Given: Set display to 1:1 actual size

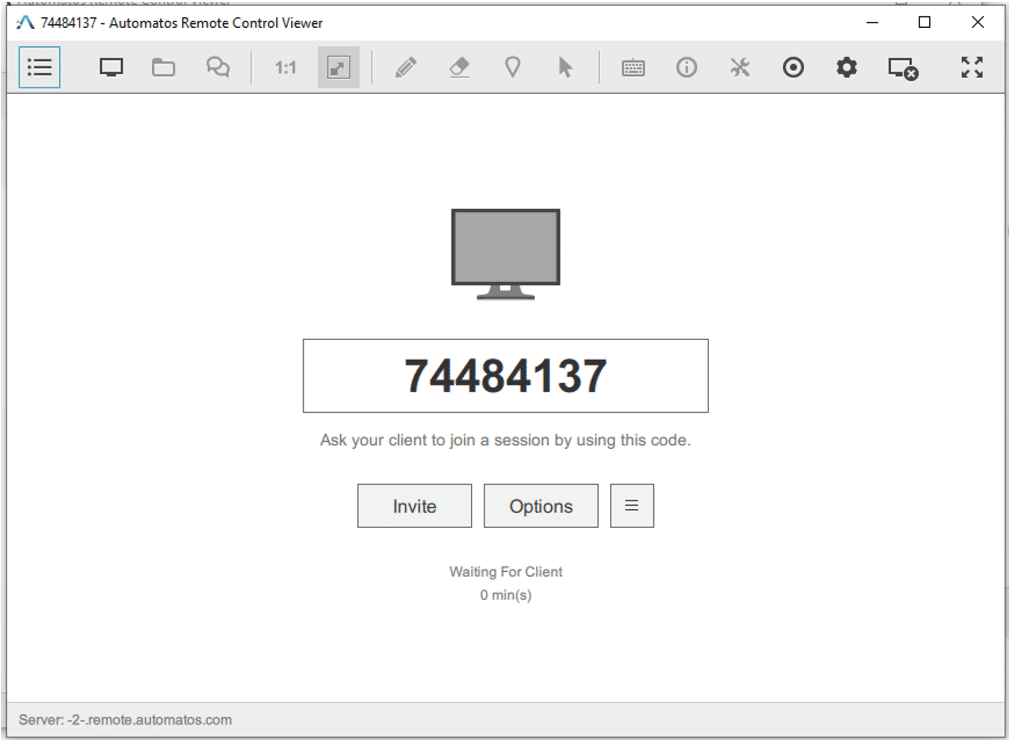Looking at the screenshot, I should coord(284,67).
